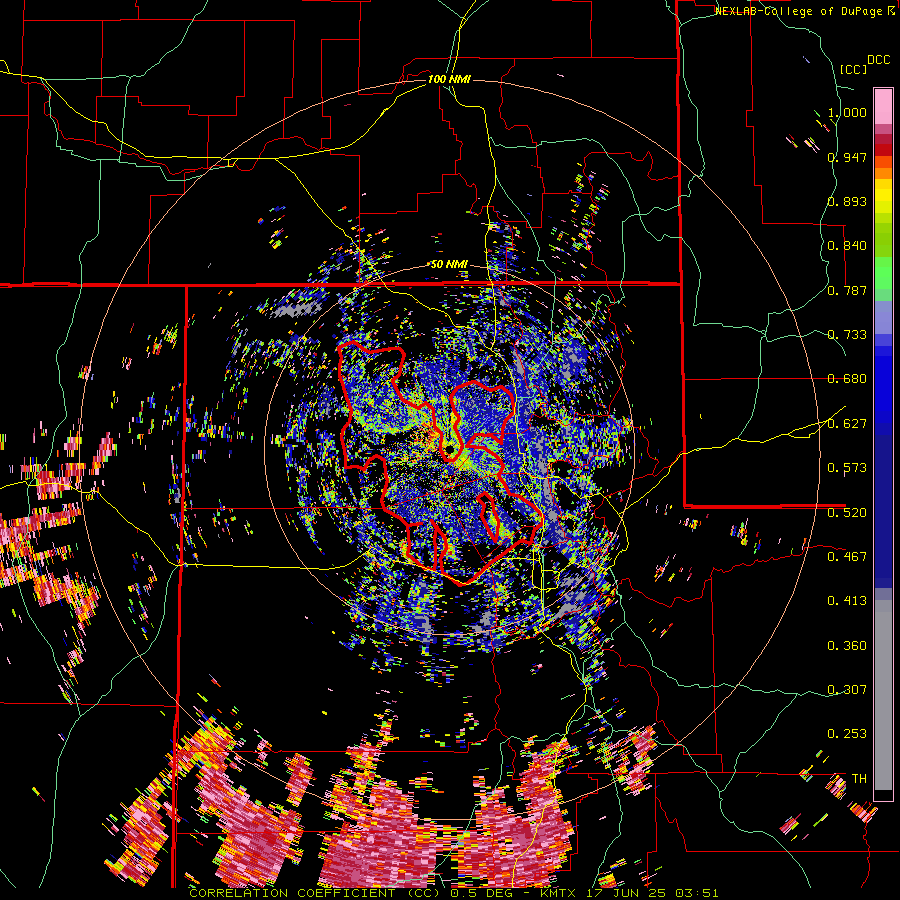This screenshot has height=900, width=900.
Task: Click the 0.307 scale value
Action: click(847, 690)
